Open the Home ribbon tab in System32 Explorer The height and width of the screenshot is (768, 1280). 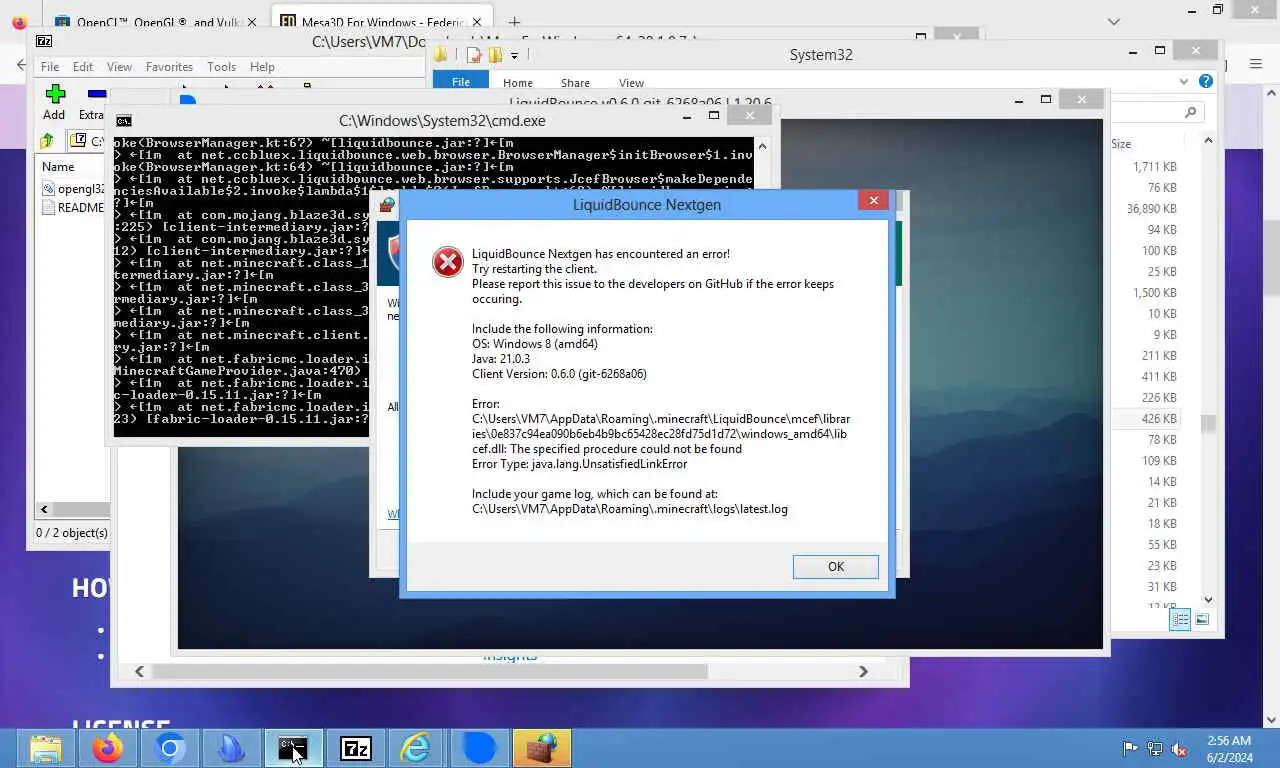(x=518, y=82)
